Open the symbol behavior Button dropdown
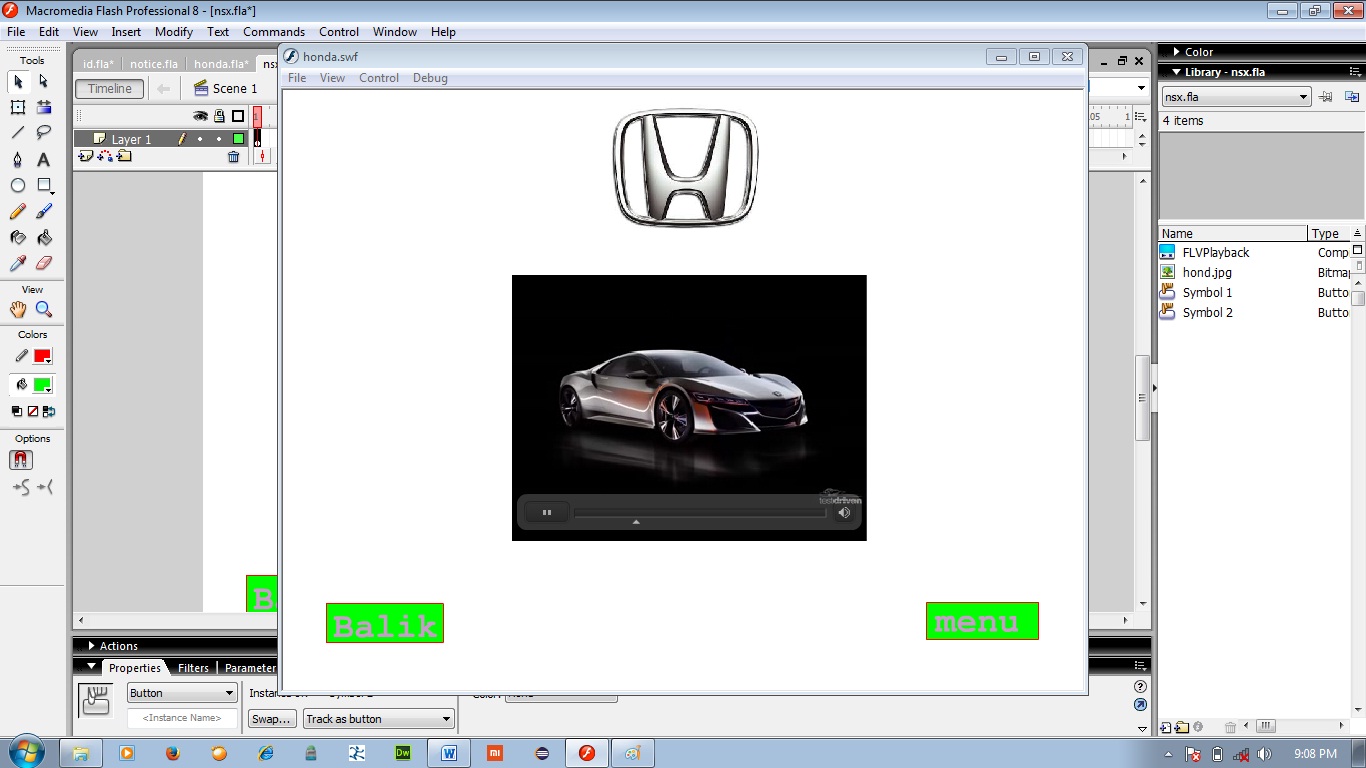The image size is (1366, 768). pyautogui.click(x=182, y=692)
